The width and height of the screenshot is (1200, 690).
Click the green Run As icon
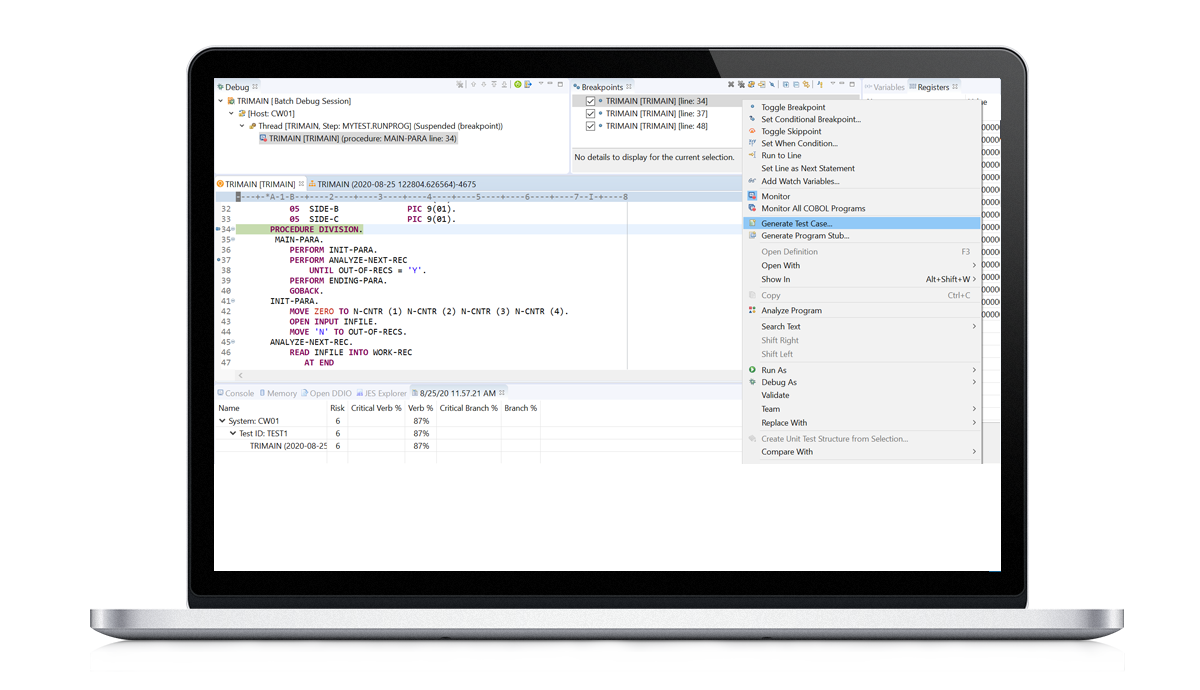point(752,370)
